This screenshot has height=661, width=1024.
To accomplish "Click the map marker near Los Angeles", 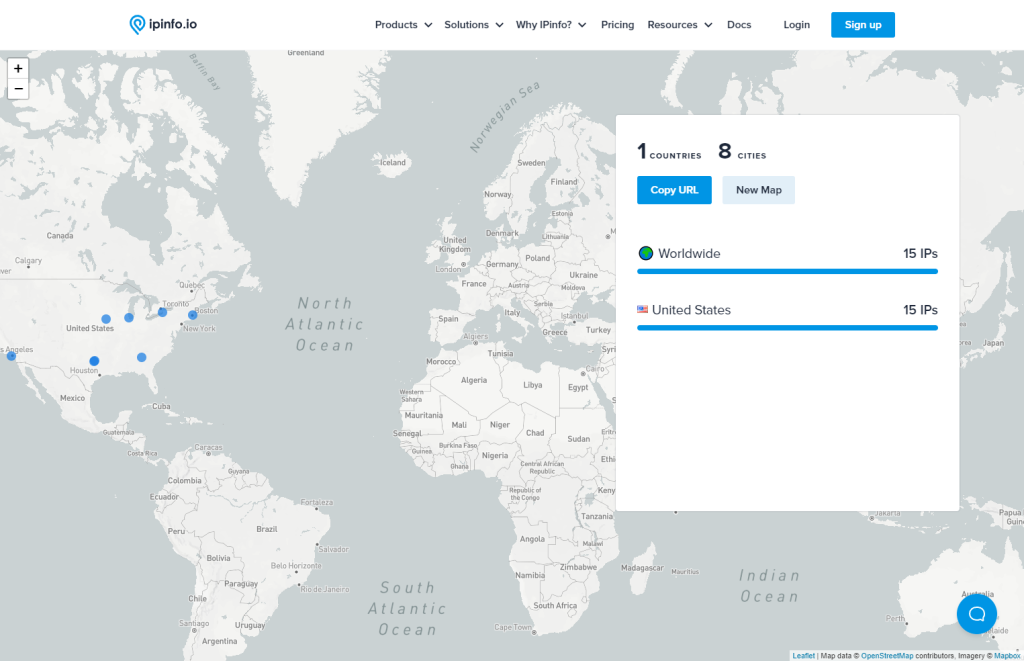I will pos(11,356).
